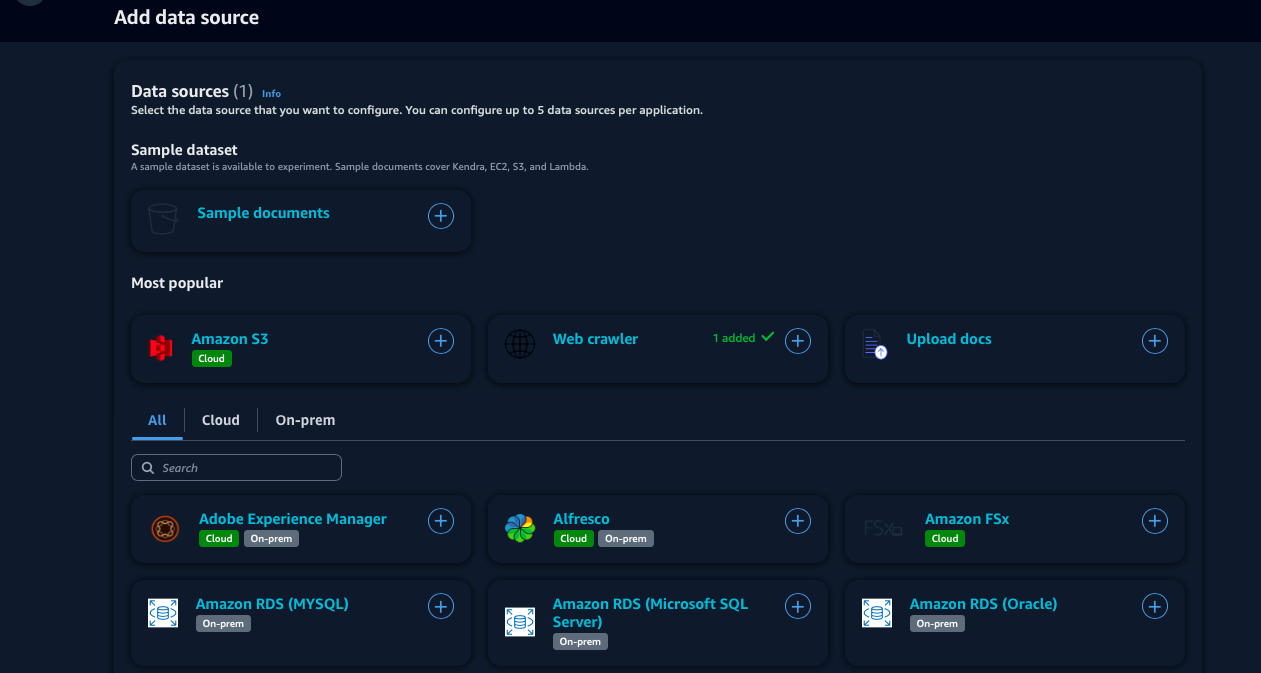
Task: Open the Amazon S3 title link
Action: tap(230, 339)
